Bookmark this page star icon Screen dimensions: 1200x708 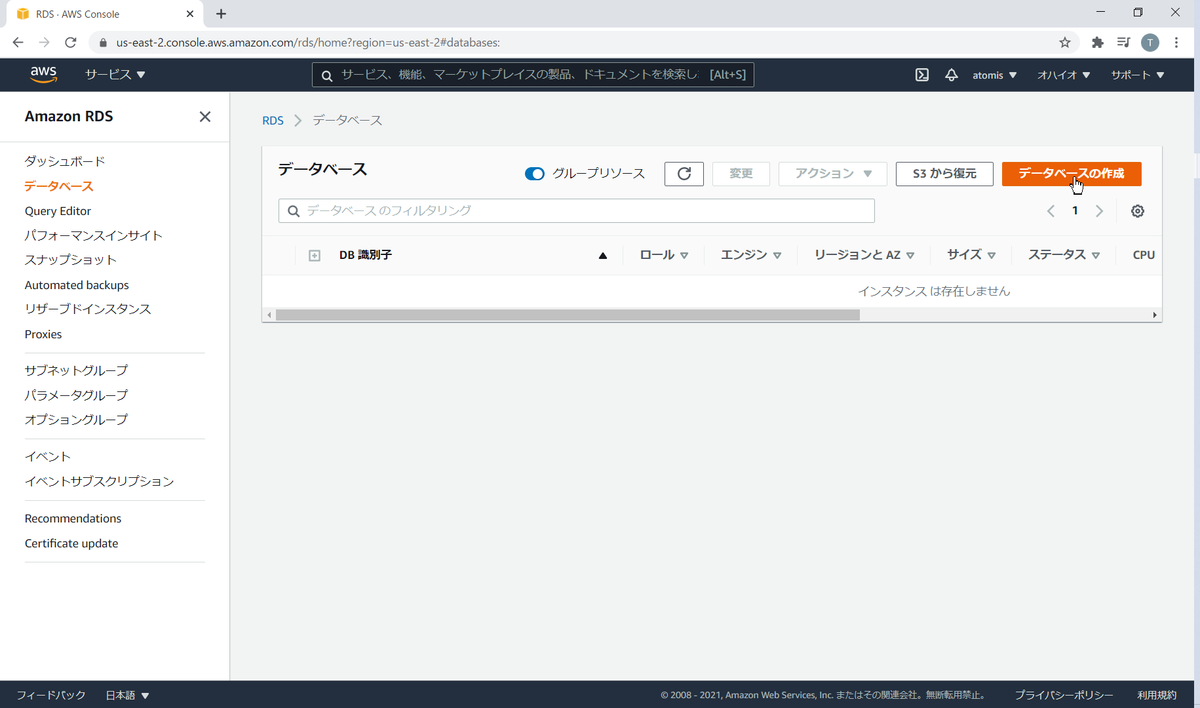click(1065, 42)
